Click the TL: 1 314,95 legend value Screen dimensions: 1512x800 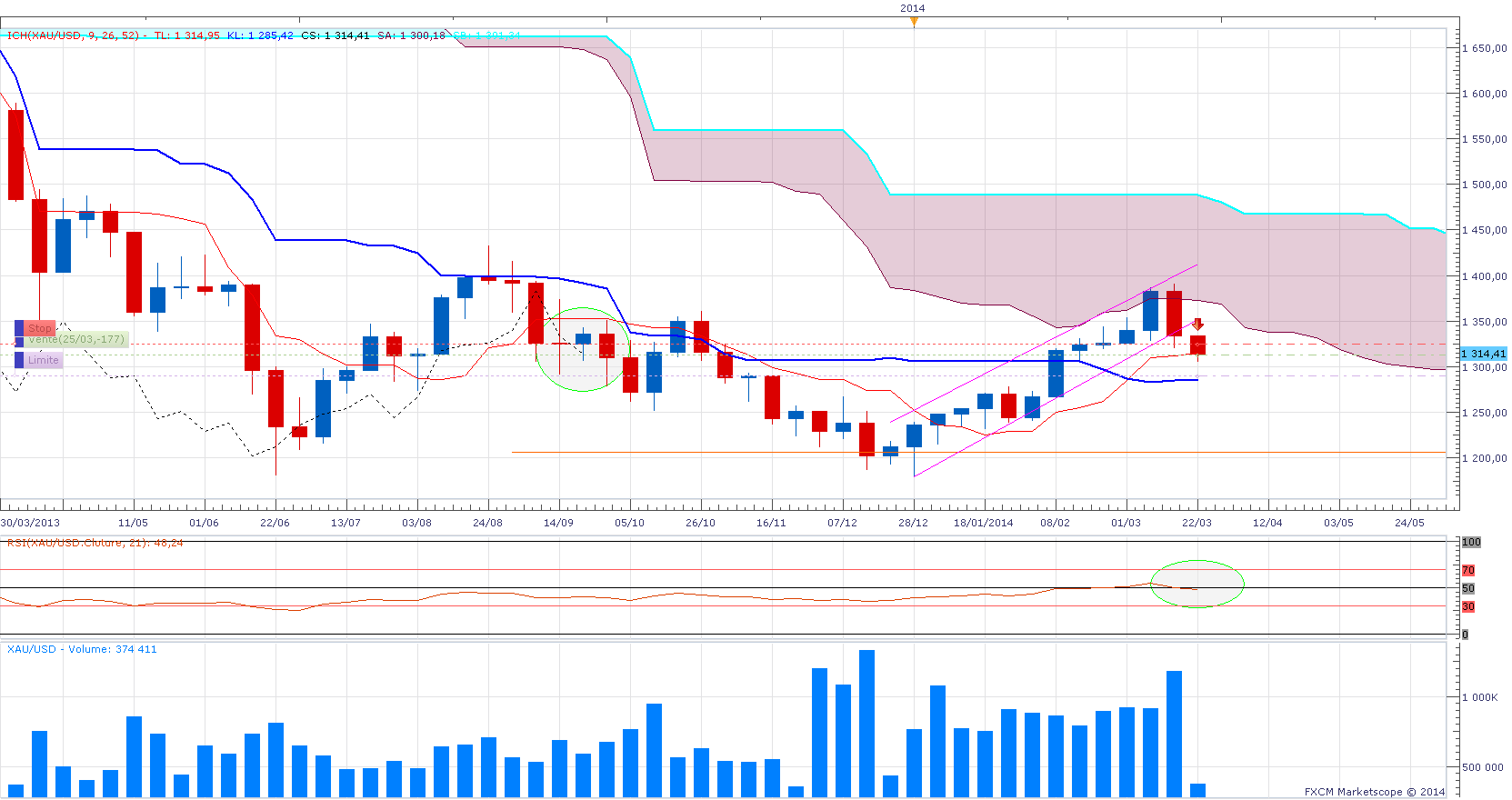click(187, 35)
